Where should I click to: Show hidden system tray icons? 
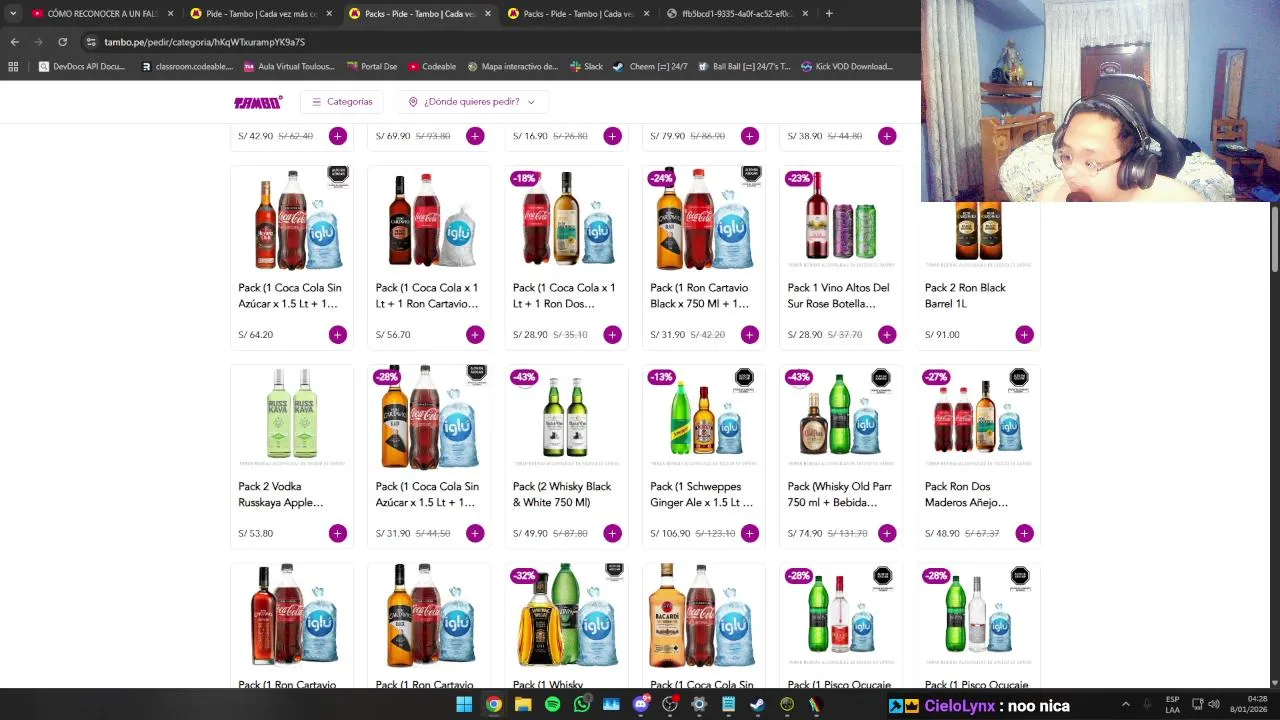tap(1125, 705)
